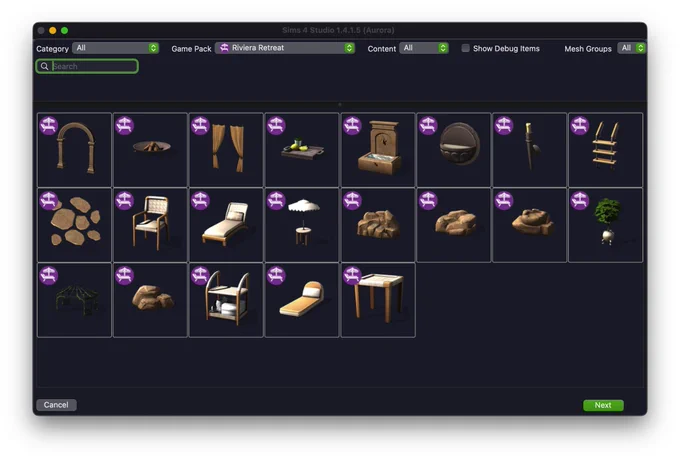Image resolution: width=680 pixels, height=459 pixels.
Task: Pick the fire pit object thumbnail
Action: click(x=150, y=150)
